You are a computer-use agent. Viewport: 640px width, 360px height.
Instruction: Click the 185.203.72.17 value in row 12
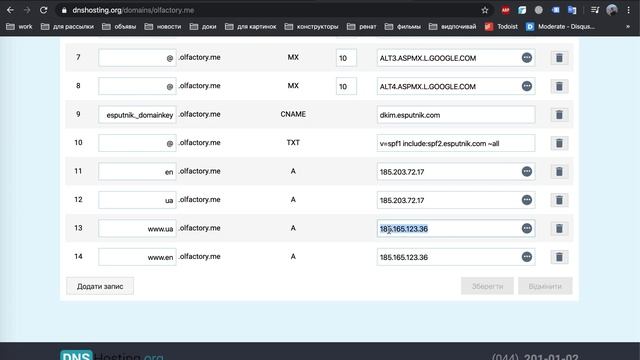(x=402, y=200)
